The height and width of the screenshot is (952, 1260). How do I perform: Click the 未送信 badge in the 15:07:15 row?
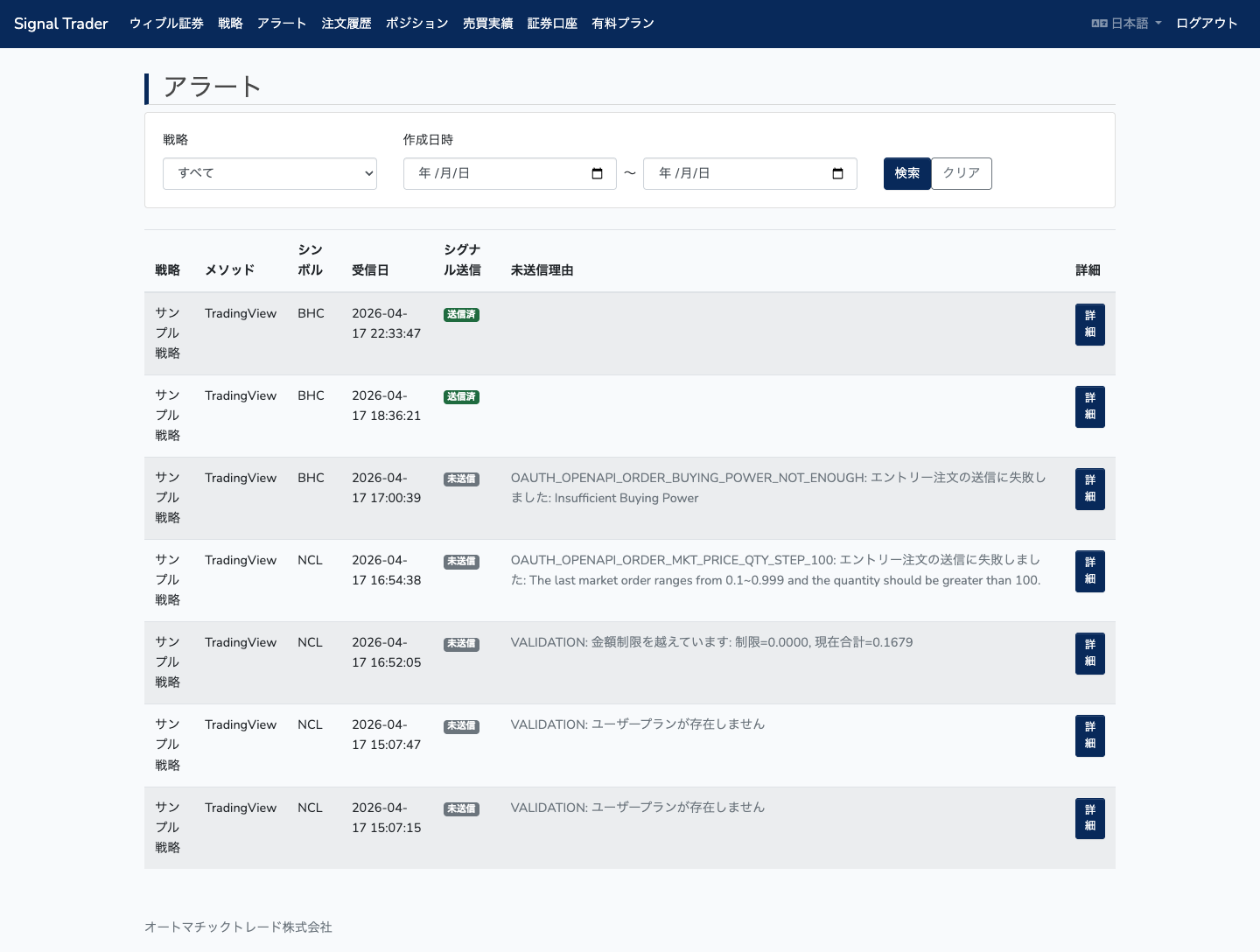461,808
